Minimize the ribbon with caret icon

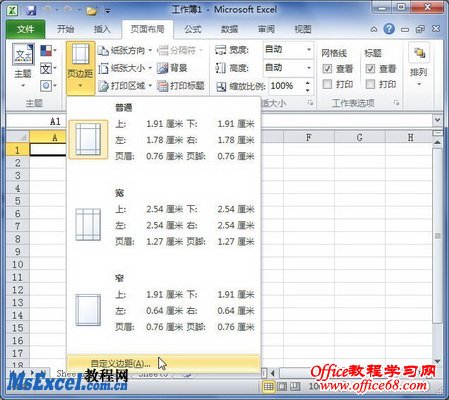pos(374,30)
